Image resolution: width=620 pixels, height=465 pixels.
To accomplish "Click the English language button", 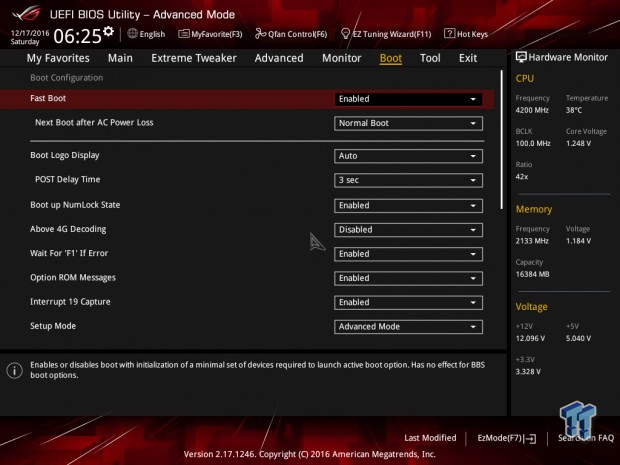I will click(x=146, y=34).
